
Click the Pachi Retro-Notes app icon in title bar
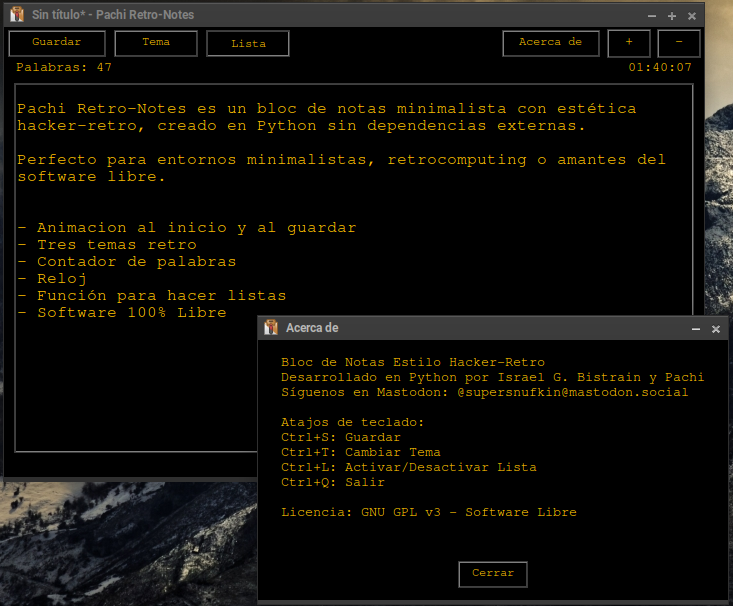[17, 14]
